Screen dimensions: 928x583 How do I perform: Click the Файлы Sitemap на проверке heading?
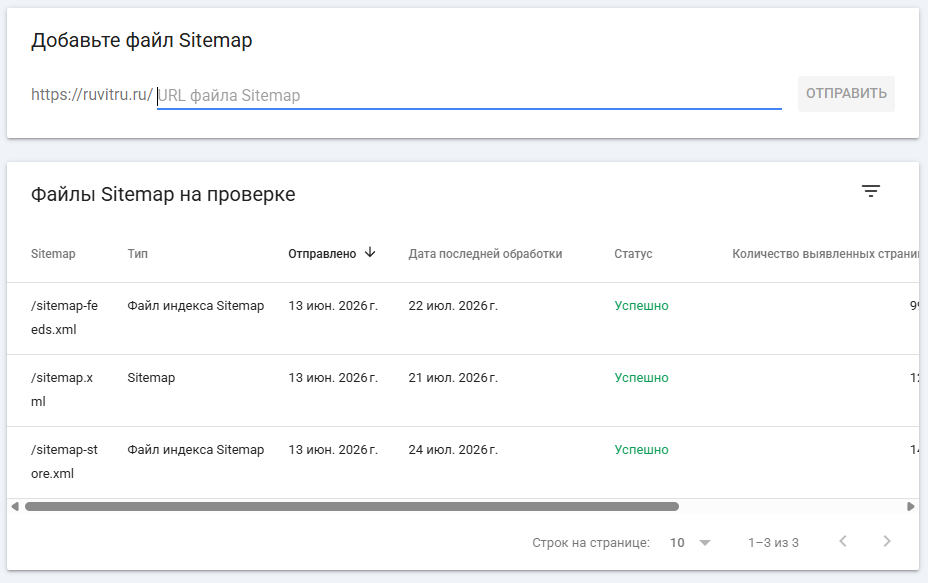pos(163,194)
